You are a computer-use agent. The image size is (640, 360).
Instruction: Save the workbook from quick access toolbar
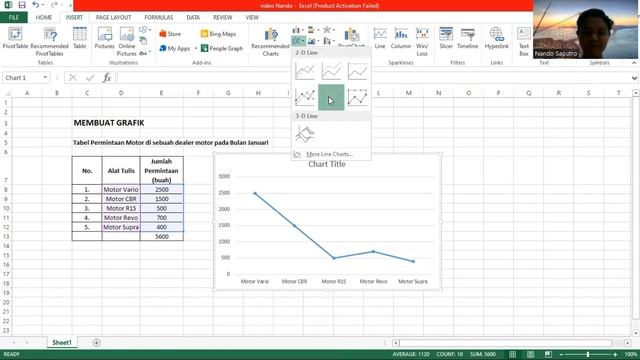coord(22,5)
